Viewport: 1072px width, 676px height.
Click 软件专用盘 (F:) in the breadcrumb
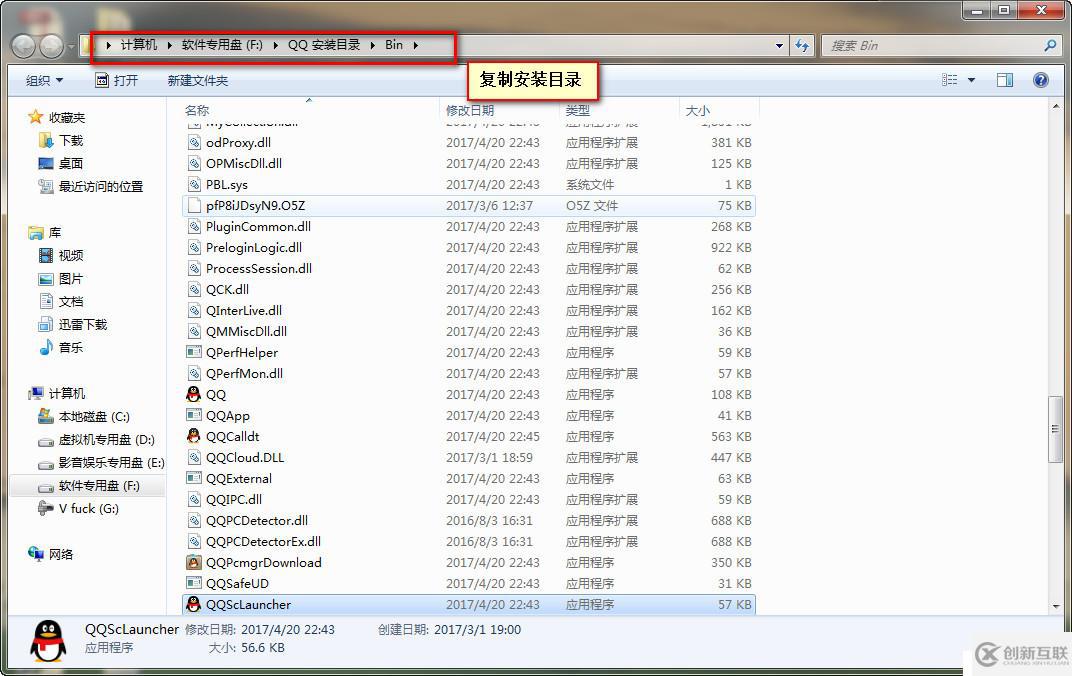222,45
